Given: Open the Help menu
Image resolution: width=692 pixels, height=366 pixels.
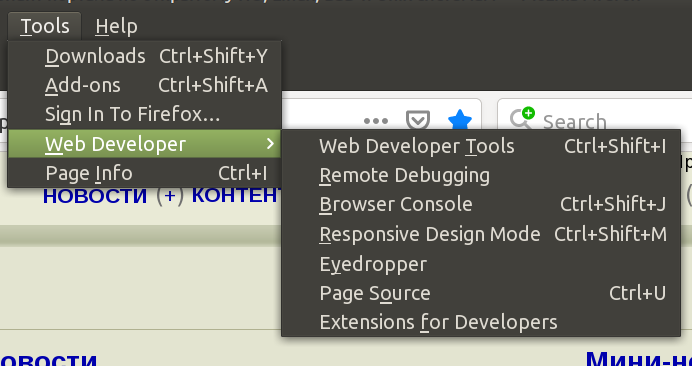Looking at the screenshot, I should click(x=117, y=26).
